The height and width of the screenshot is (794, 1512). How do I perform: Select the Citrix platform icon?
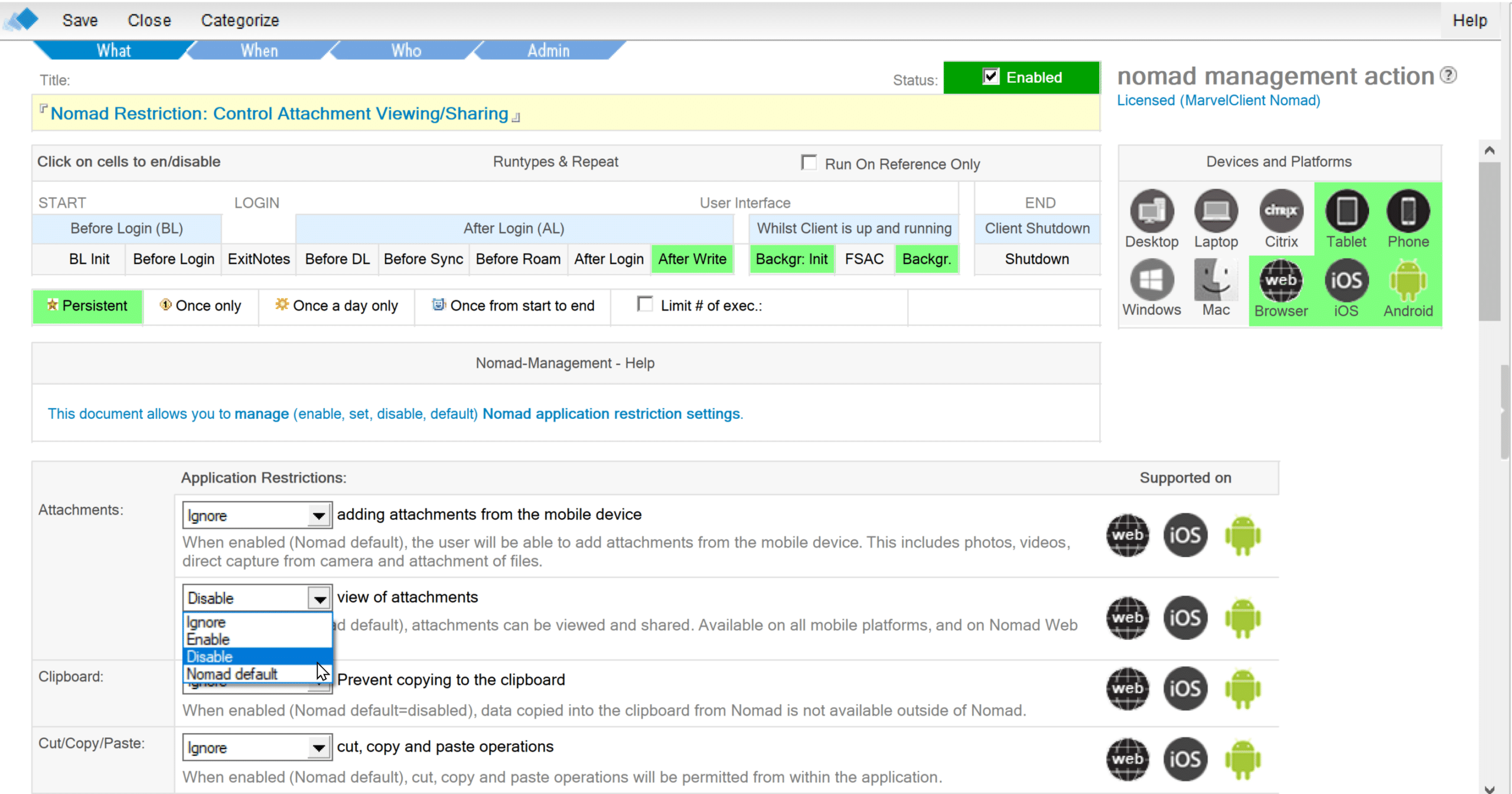pos(1280,211)
